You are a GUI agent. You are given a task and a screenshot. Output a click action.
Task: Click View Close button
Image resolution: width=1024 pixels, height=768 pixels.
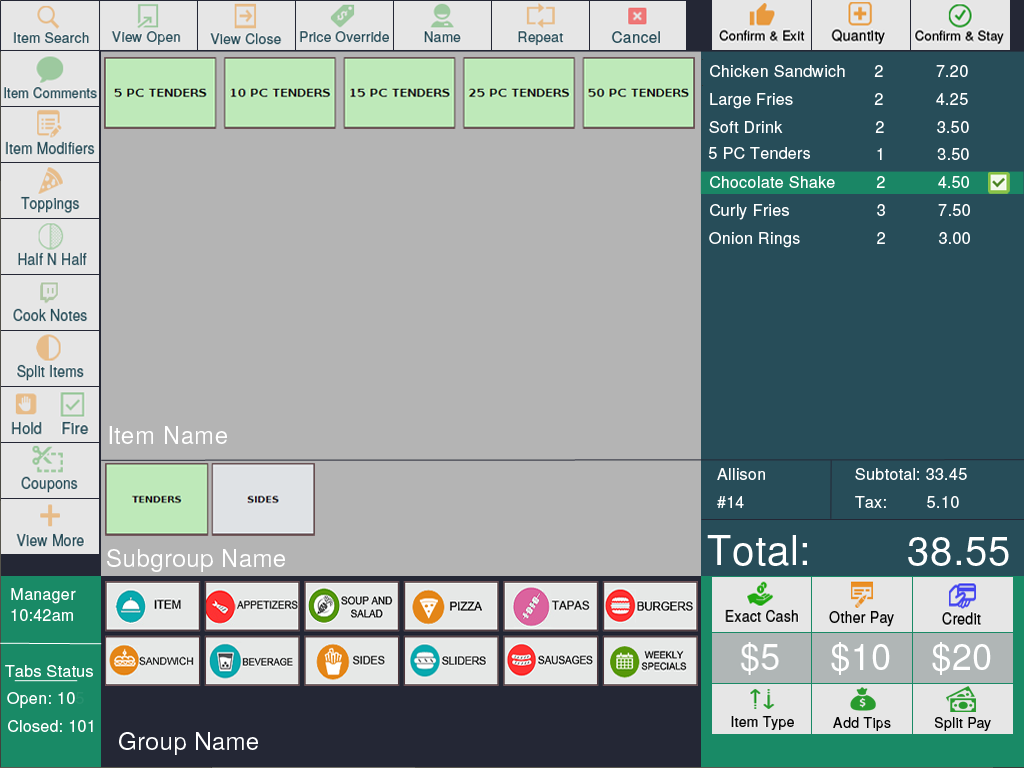tap(246, 25)
